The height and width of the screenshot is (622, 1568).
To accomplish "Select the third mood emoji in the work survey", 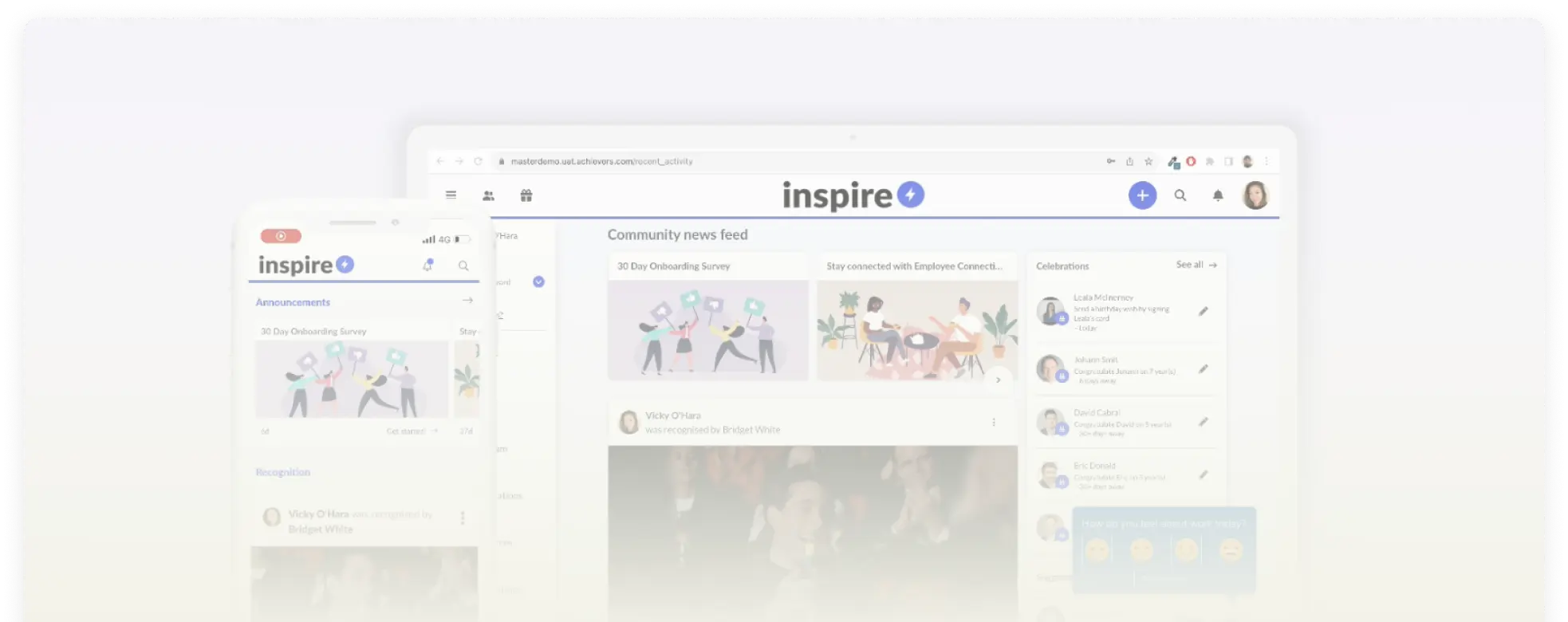I will coord(1187,550).
